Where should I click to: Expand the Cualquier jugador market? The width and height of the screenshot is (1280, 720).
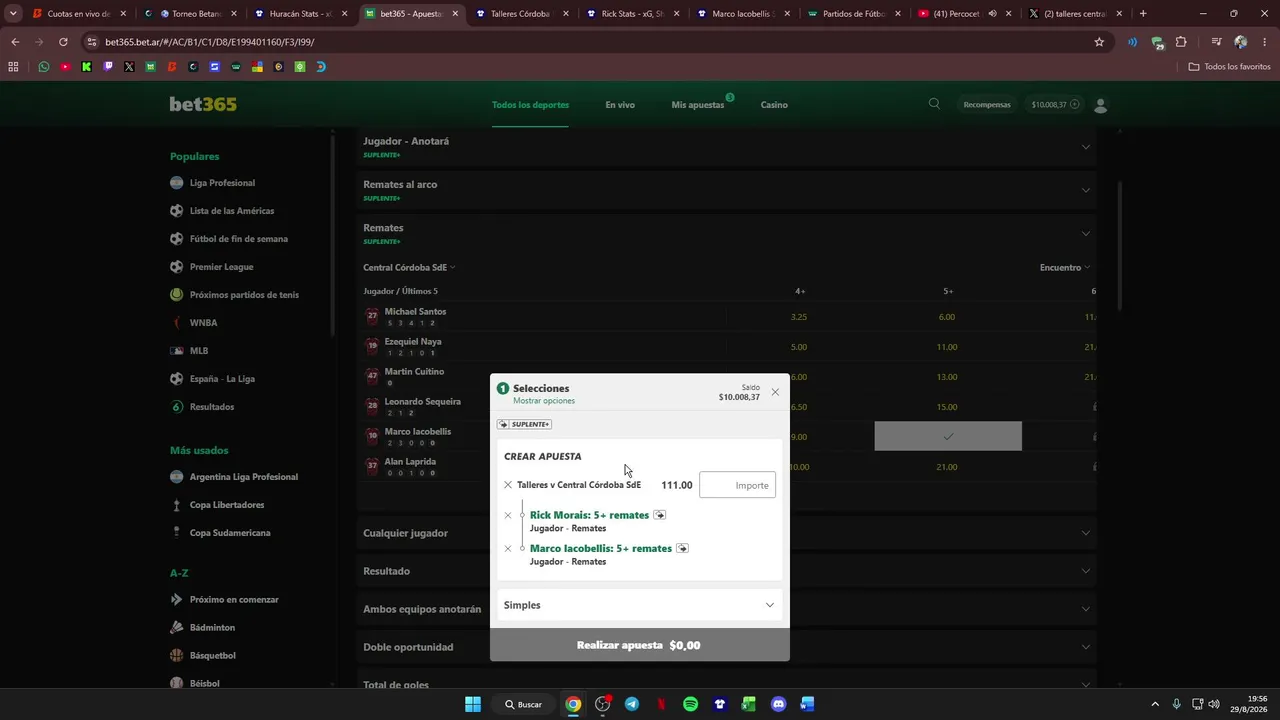(726, 533)
